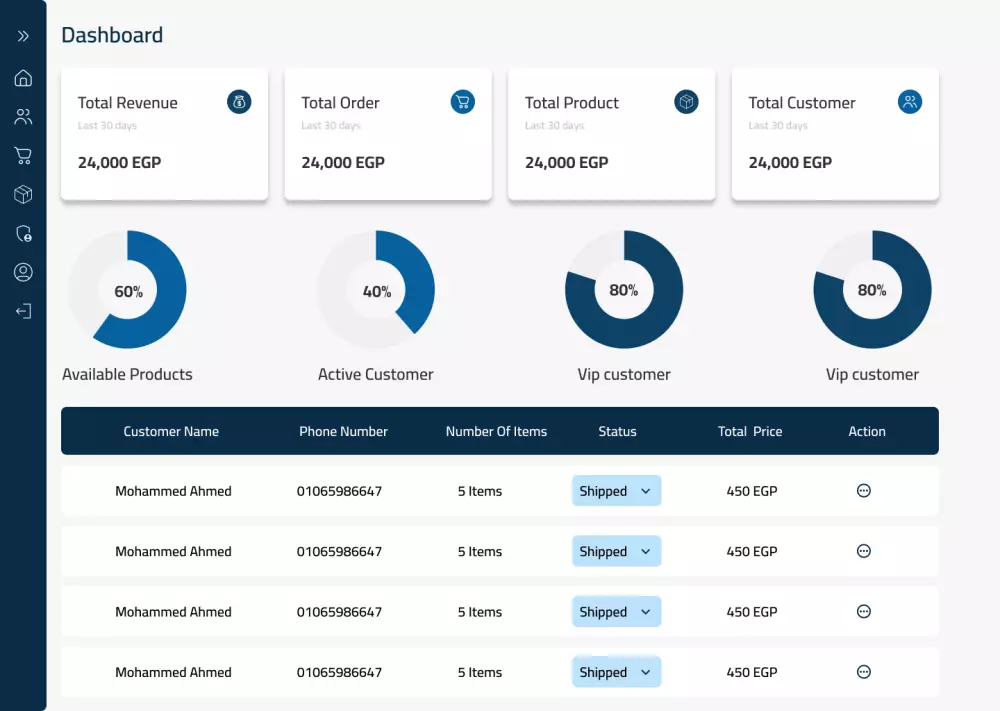Open the Customers people icon in sidebar

pos(23,117)
